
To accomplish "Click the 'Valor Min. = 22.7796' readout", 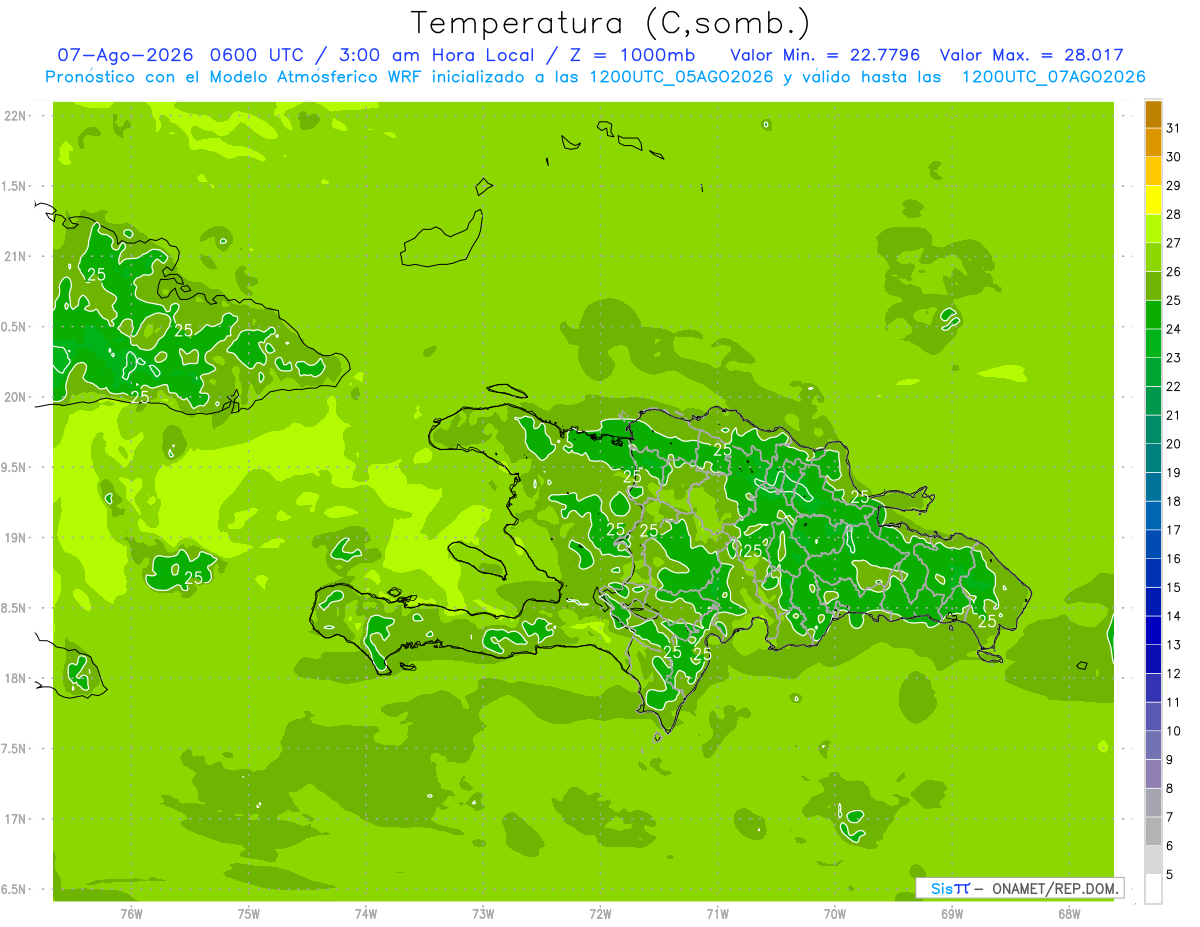I will [825, 55].
